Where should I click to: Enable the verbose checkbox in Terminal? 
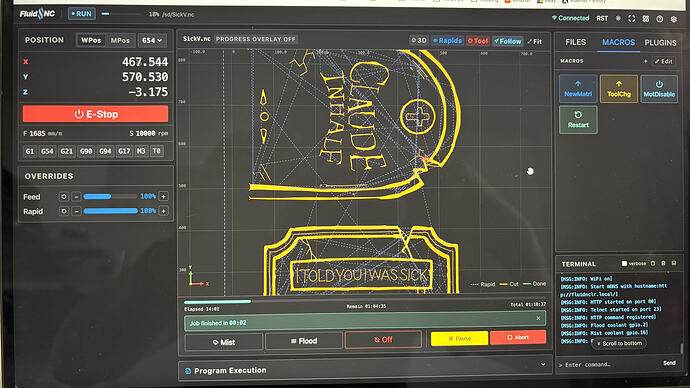click(624, 264)
